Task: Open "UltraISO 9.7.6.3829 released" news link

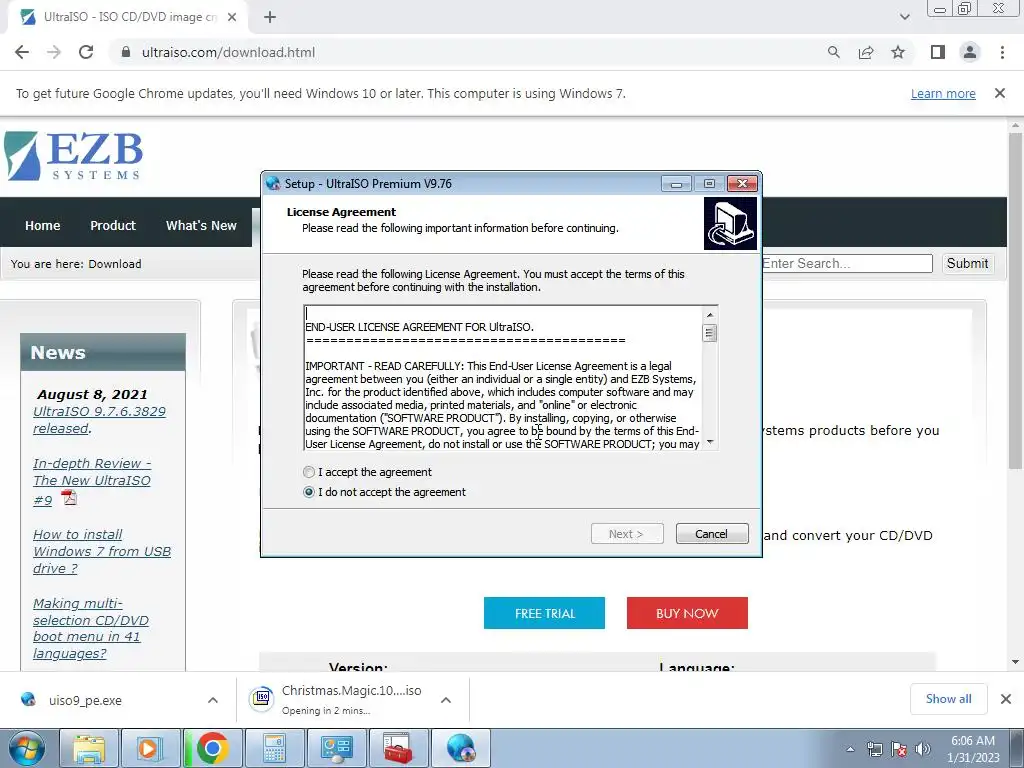Action: point(99,420)
